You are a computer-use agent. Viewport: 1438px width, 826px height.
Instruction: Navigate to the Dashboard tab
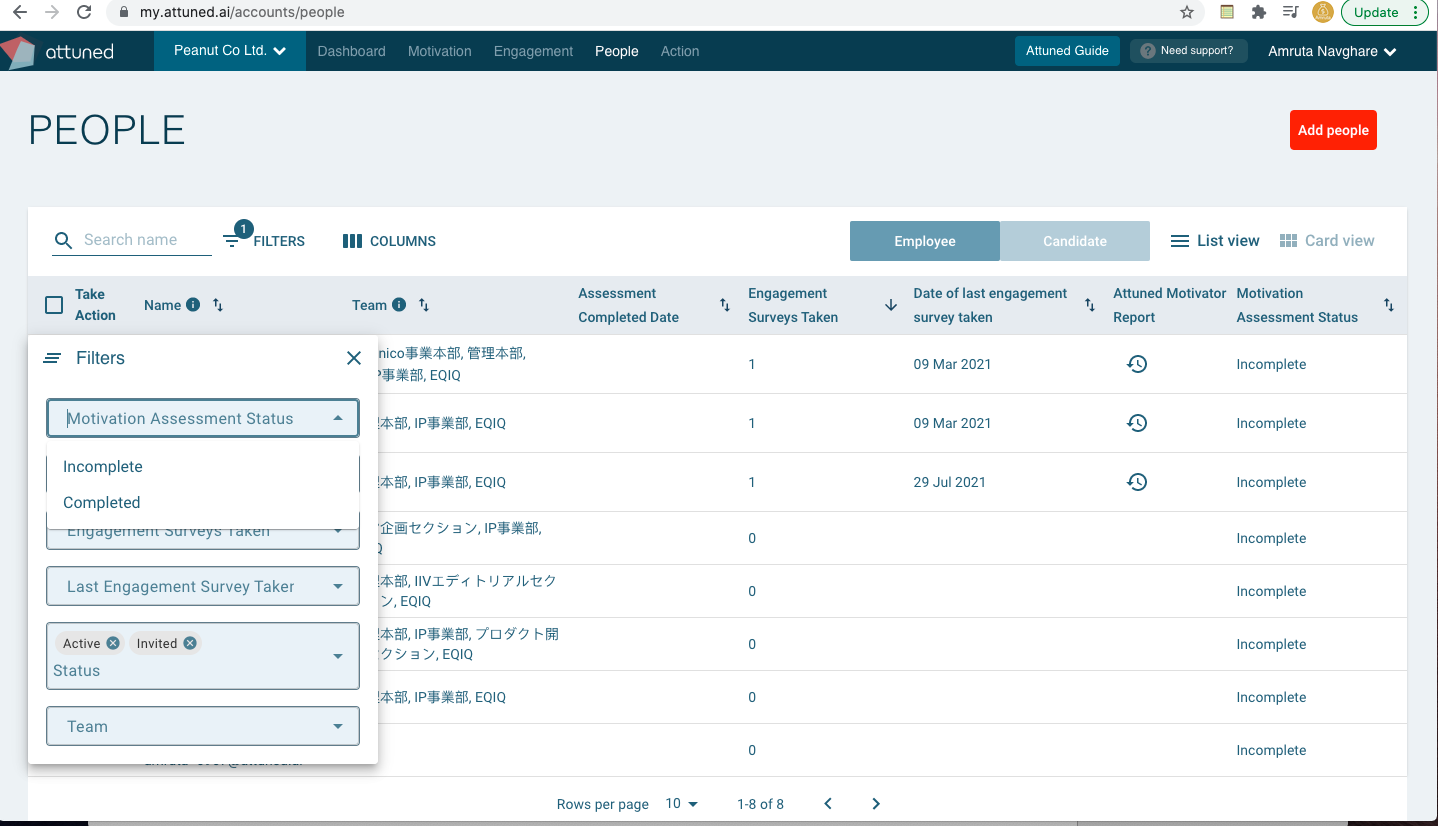click(351, 51)
